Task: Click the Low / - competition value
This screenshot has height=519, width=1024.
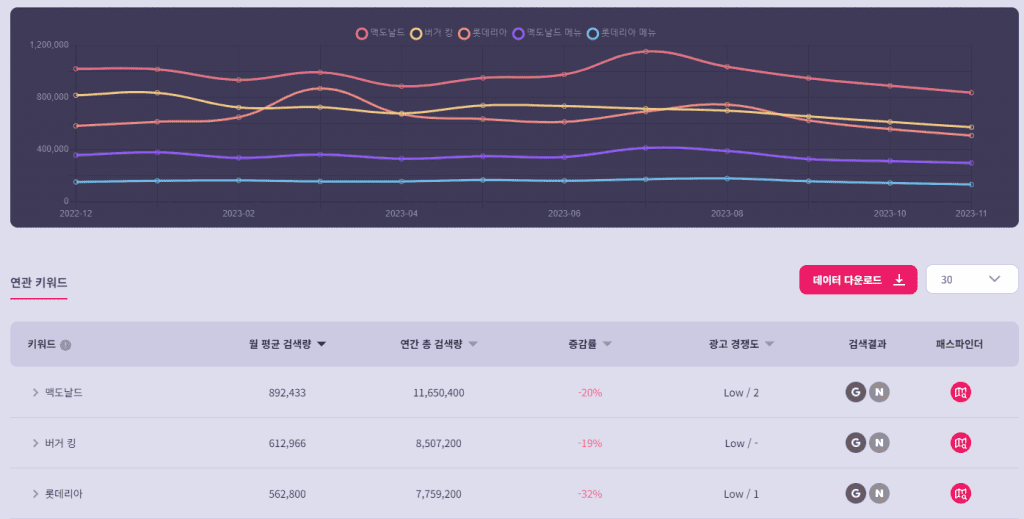Action: pos(741,444)
